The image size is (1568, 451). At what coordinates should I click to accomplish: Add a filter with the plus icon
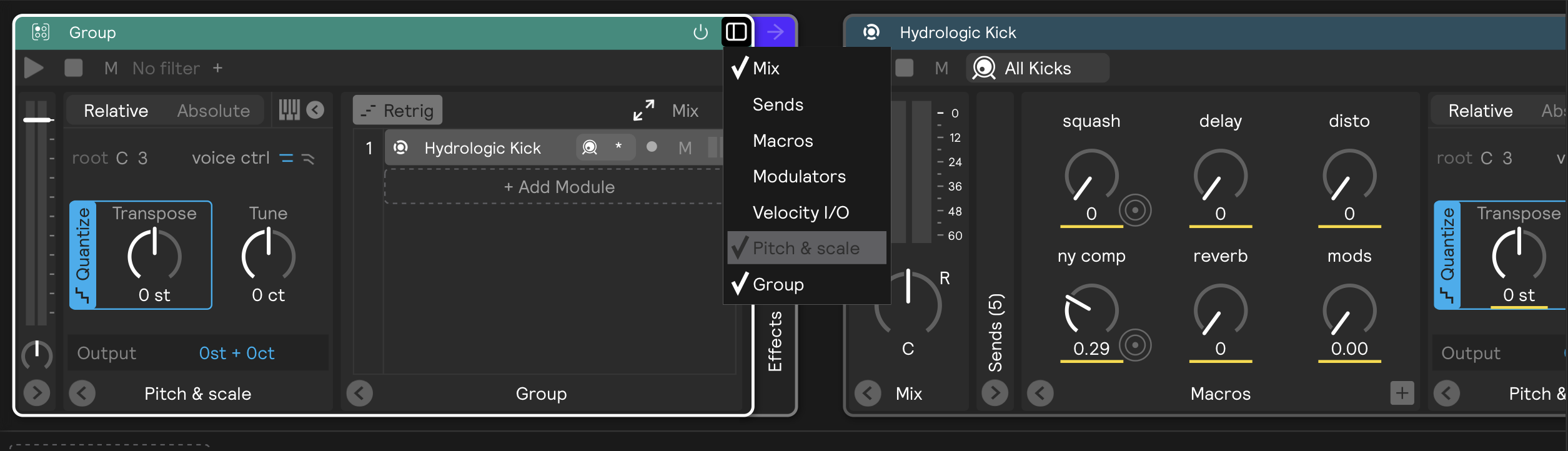click(x=217, y=67)
